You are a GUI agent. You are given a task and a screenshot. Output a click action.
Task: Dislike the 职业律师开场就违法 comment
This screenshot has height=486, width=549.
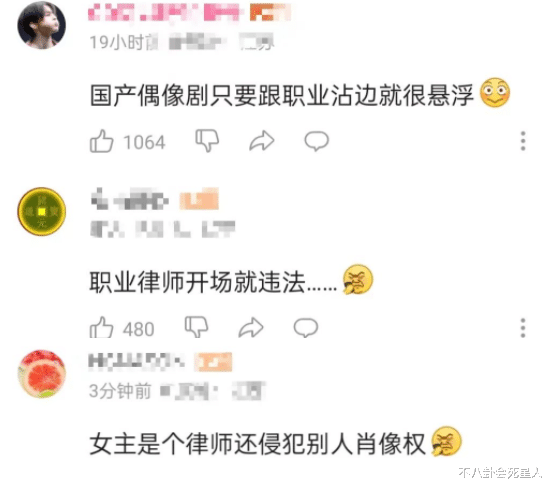click(196, 327)
